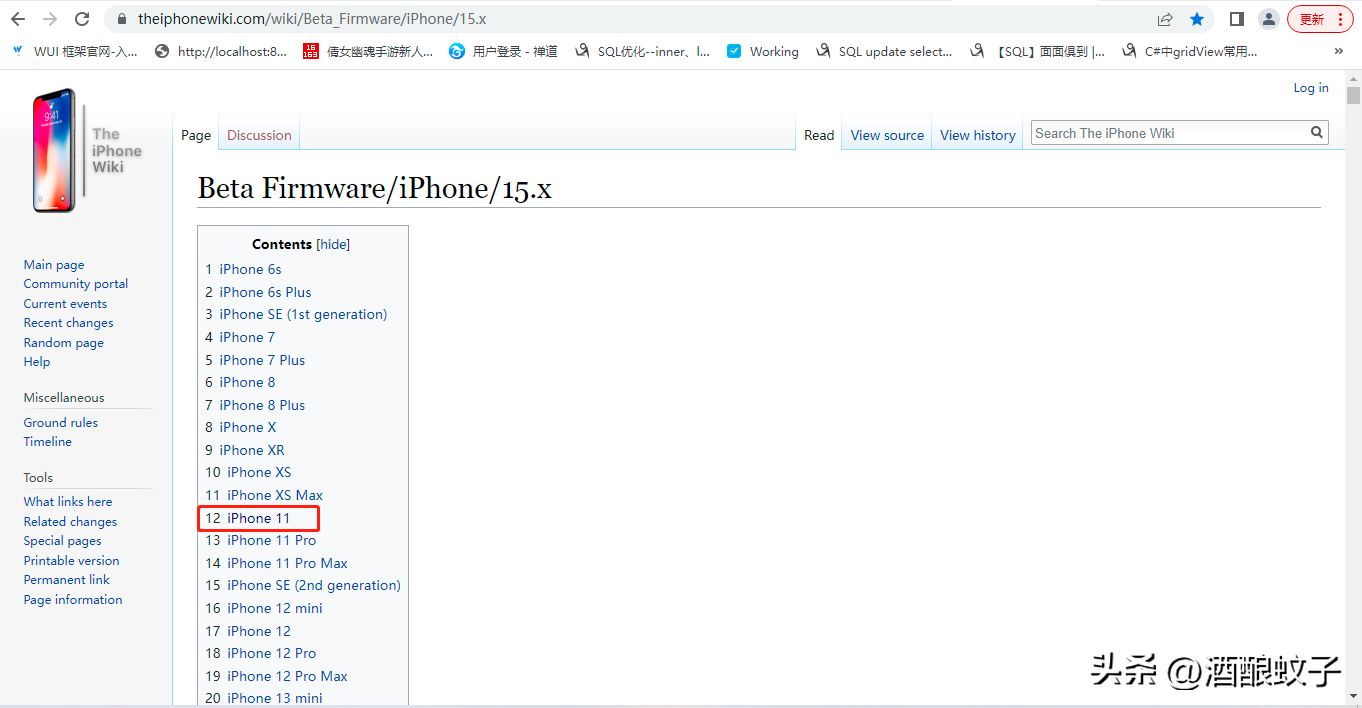Collapse contents with the hide toggle
This screenshot has height=708, width=1362.
pyautogui.click(x=333, y=244)
